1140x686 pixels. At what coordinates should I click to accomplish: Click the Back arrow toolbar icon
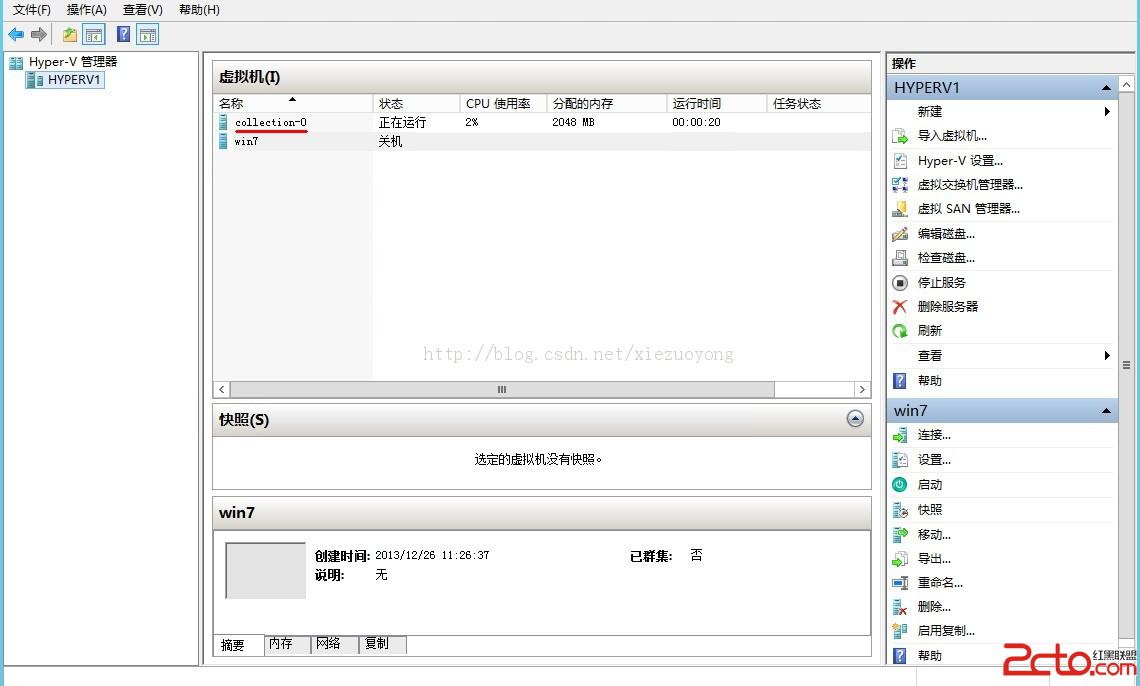click(16, 34)
